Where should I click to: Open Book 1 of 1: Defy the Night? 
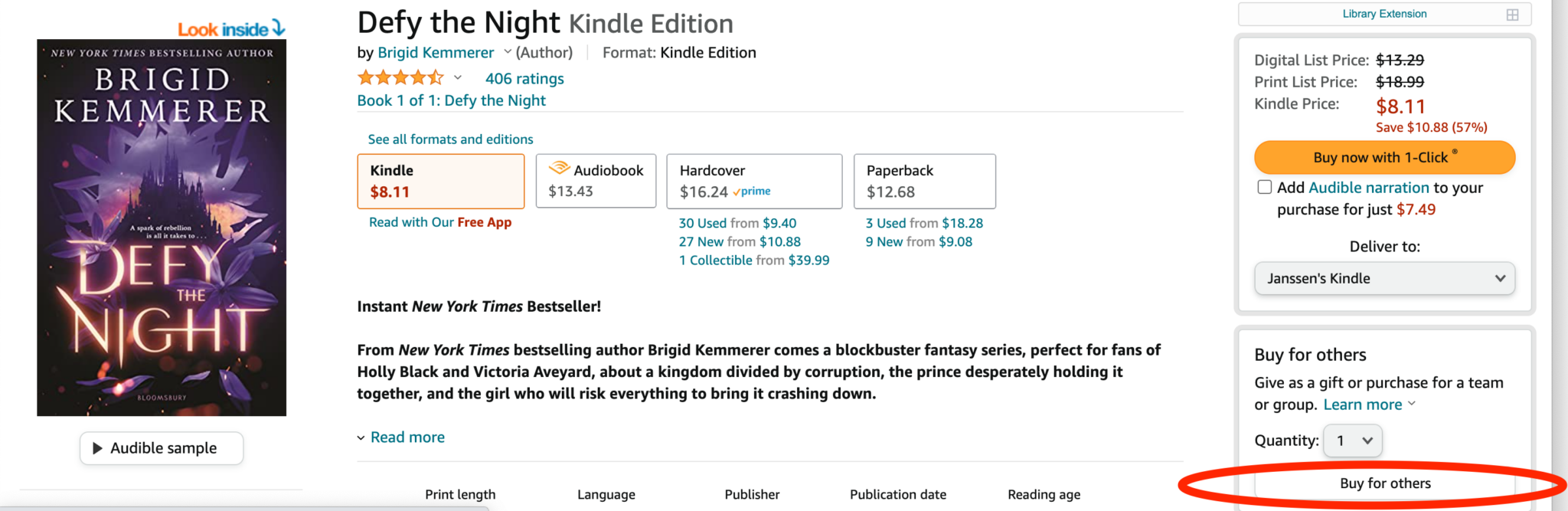click(x=451, y=100)
